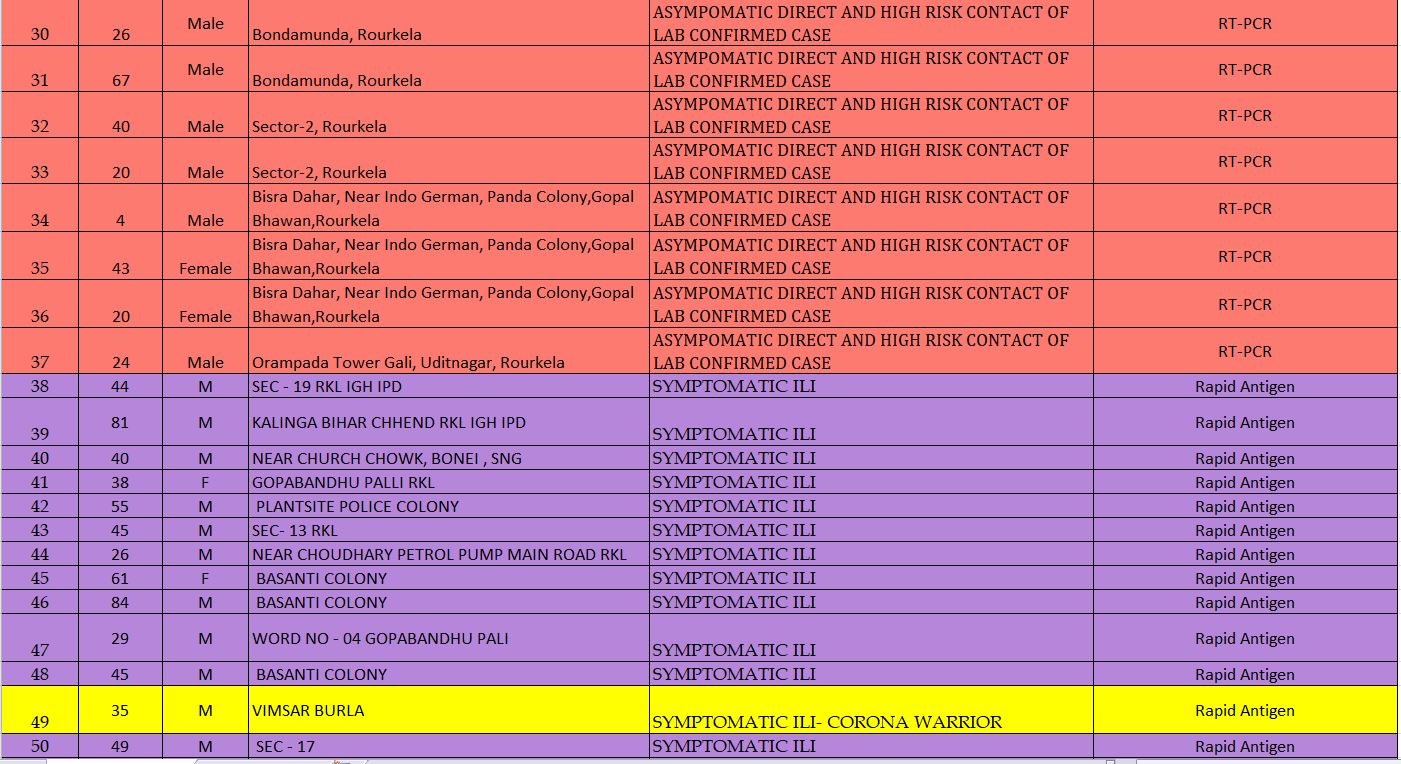Click the GOPABANDHU PALLI RKL cell
Screen dimensions: 1401x764
coord(448,482)
